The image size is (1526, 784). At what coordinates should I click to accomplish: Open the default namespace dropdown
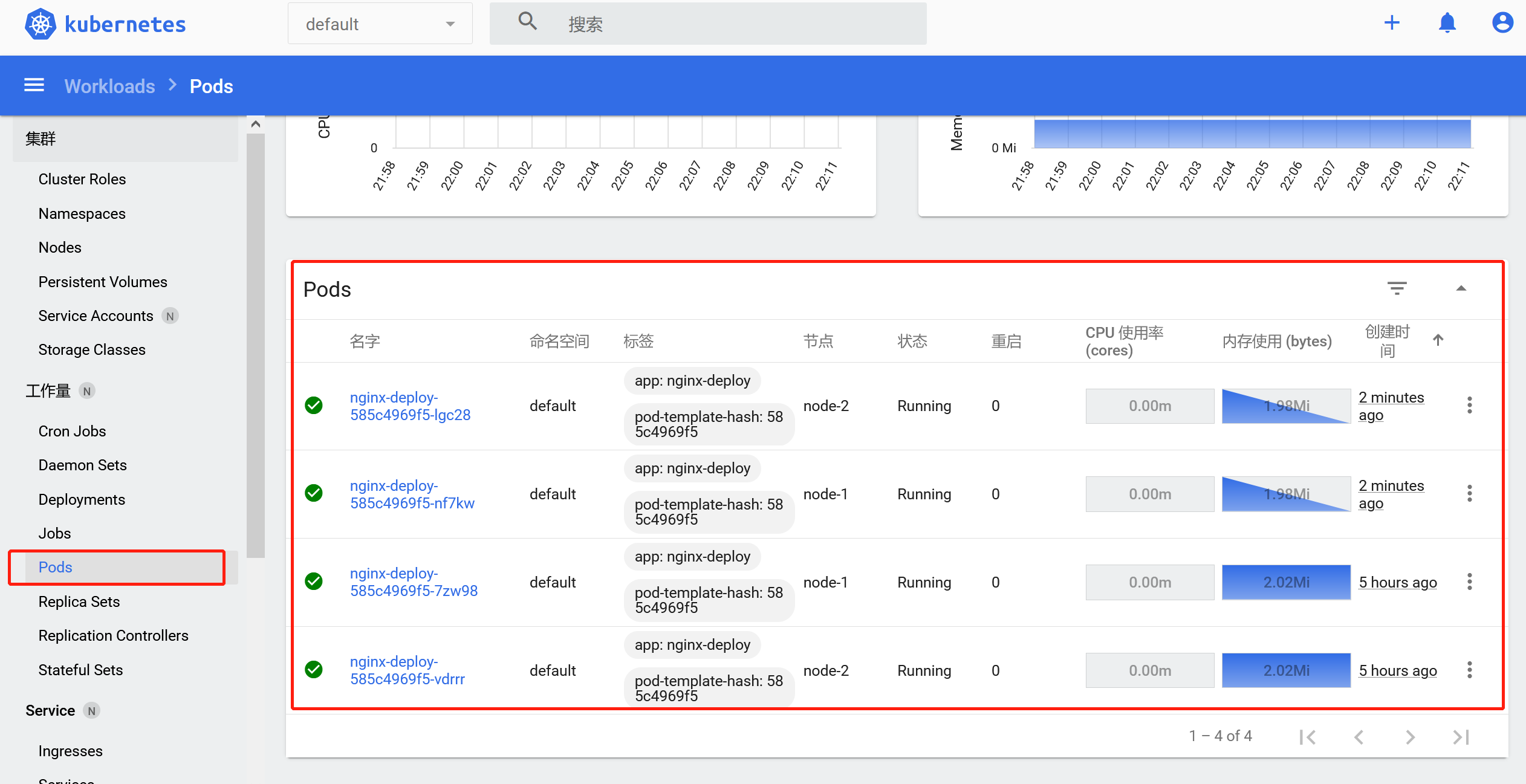(x=380, y=24)
